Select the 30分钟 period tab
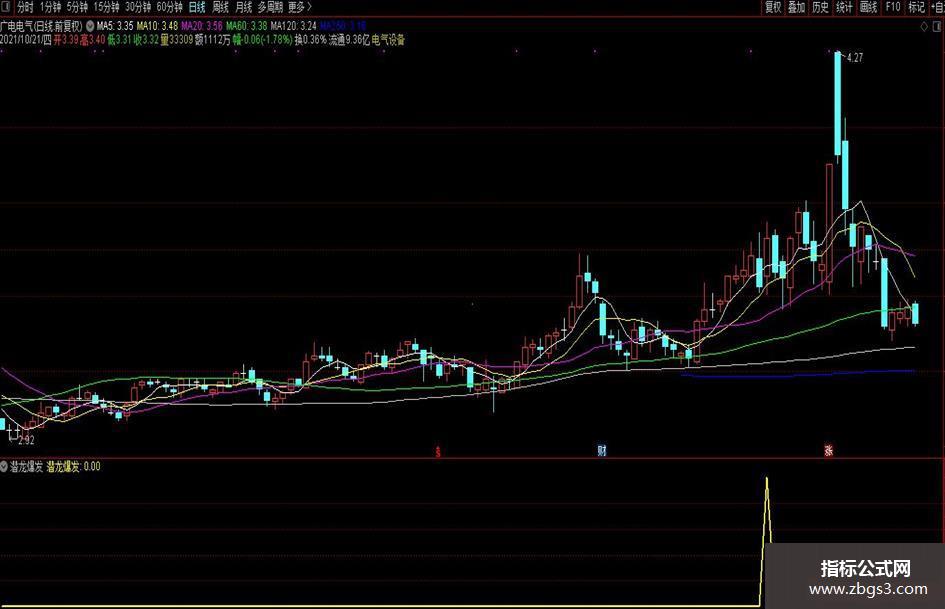The width and height of the screenshot is (945, 609). coord(138,7)
